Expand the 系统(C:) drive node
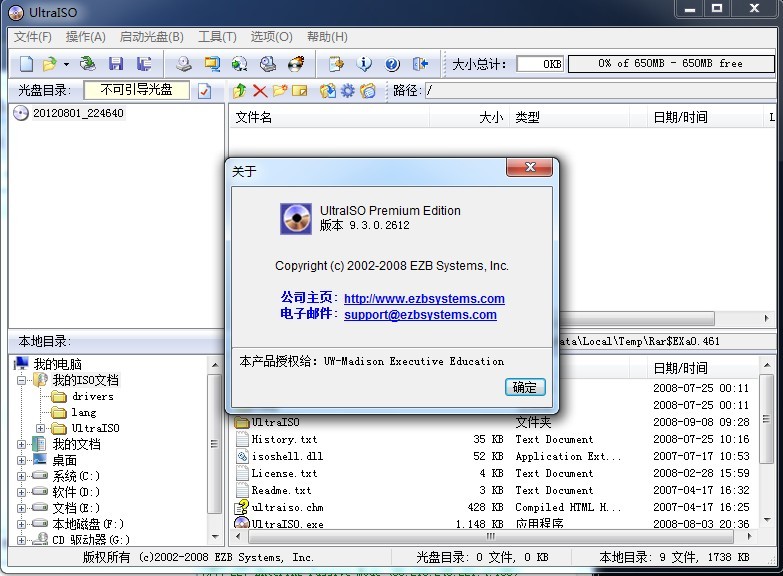The image size is (783, 576). (21, 476)
